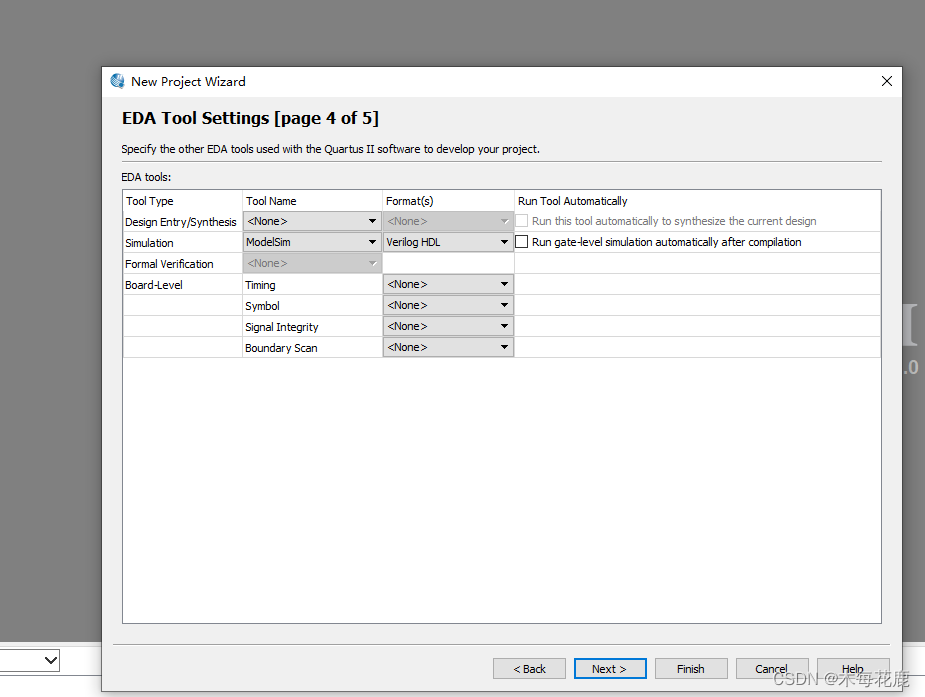Click the Finish button
Image resolution: width=925 pixels, height=697 pixels.
[691, 669]
